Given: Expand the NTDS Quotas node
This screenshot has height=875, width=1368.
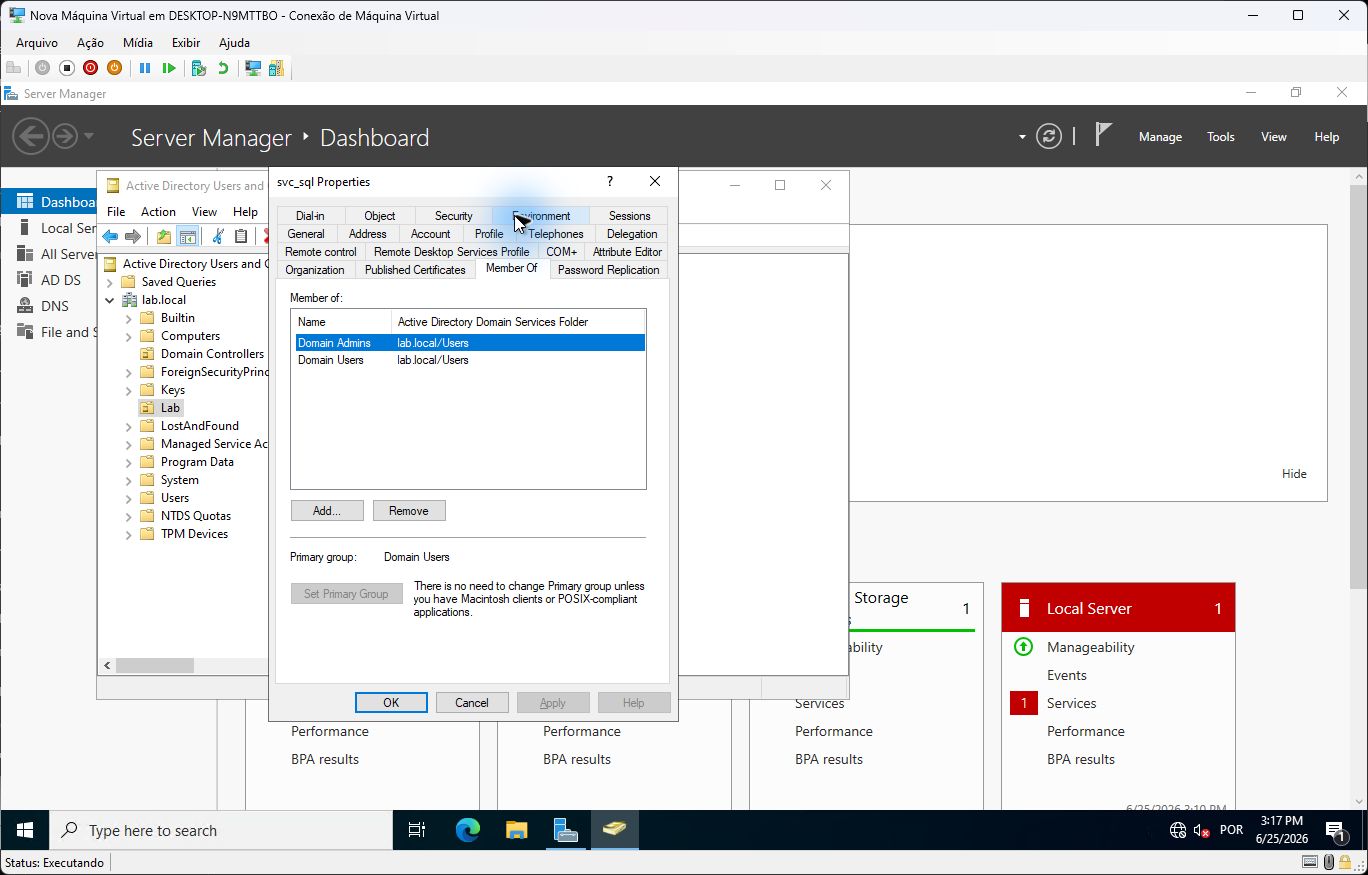Looking at the screenshot, I should [x=128, y=516].
